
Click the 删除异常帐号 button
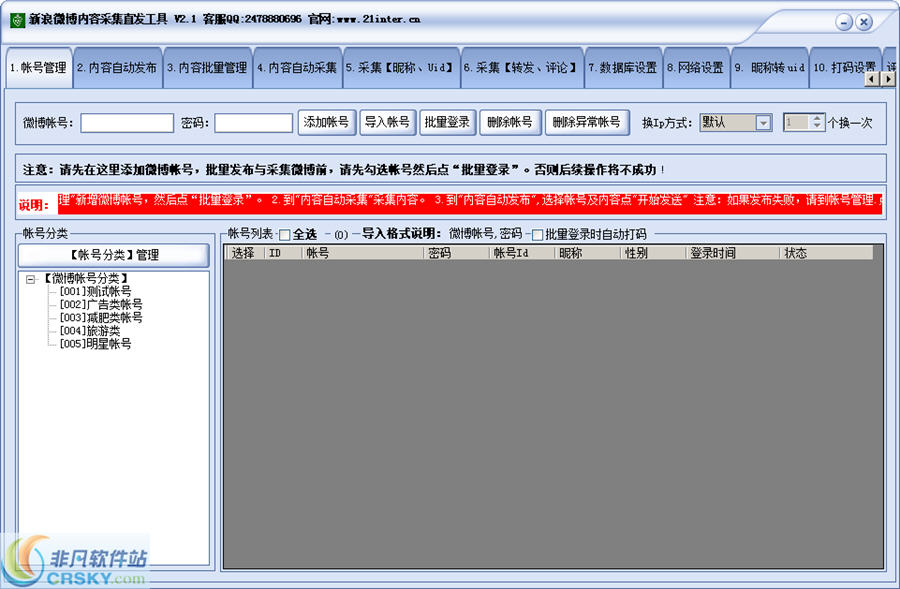[x=586, y=122]
